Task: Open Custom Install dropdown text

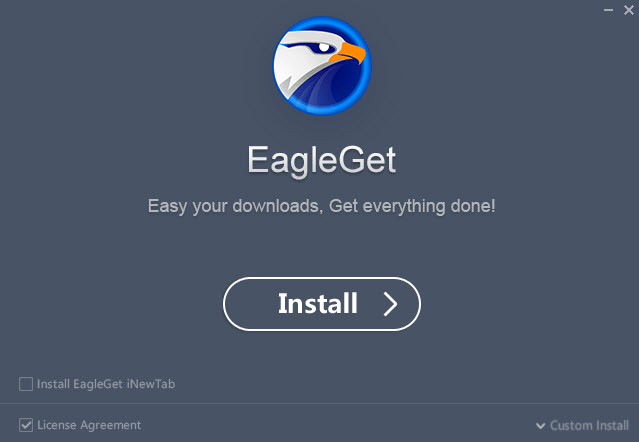Action: (589, 426)
